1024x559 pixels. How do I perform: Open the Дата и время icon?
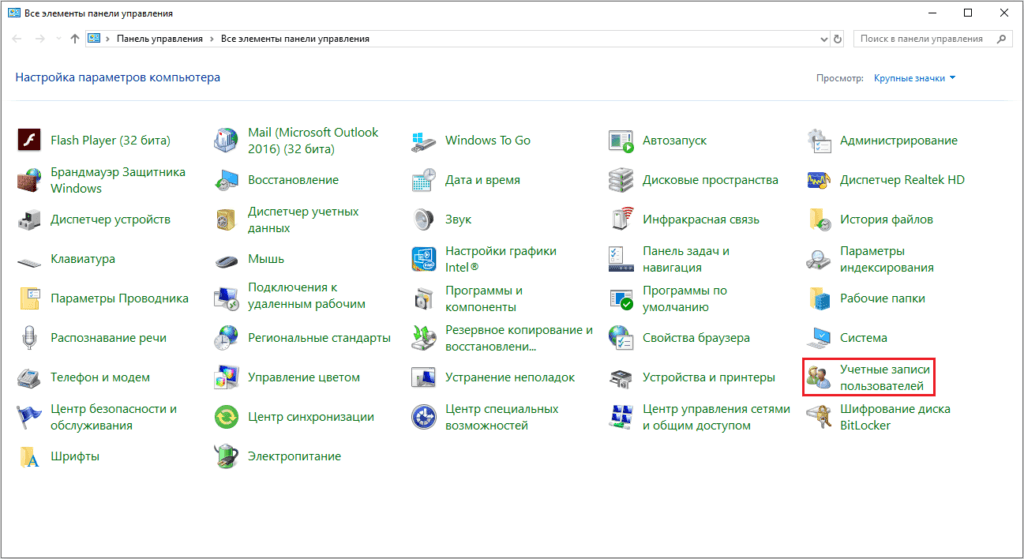[x=424, y=180]
